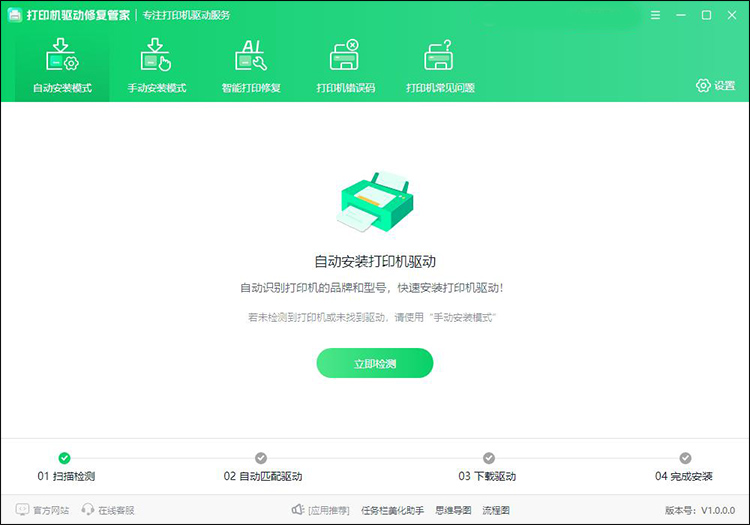Open the hamburger menu in title bar

tap(655, 15)
